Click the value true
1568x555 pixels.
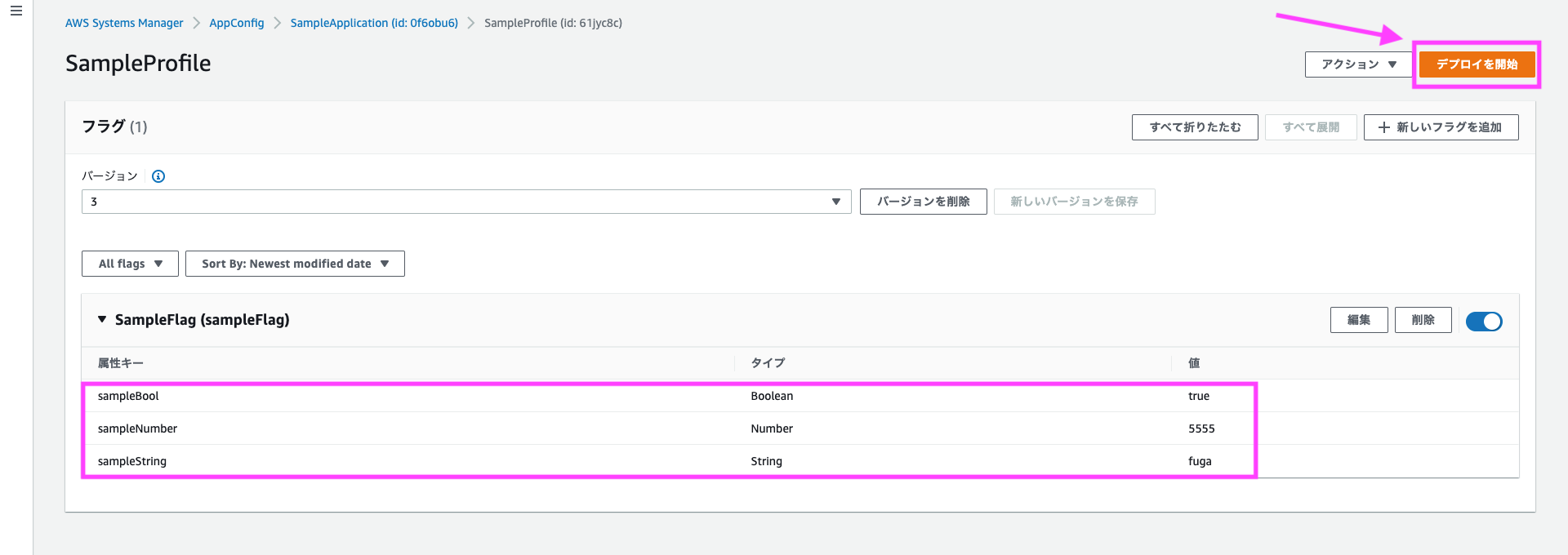coord(1199,396)
